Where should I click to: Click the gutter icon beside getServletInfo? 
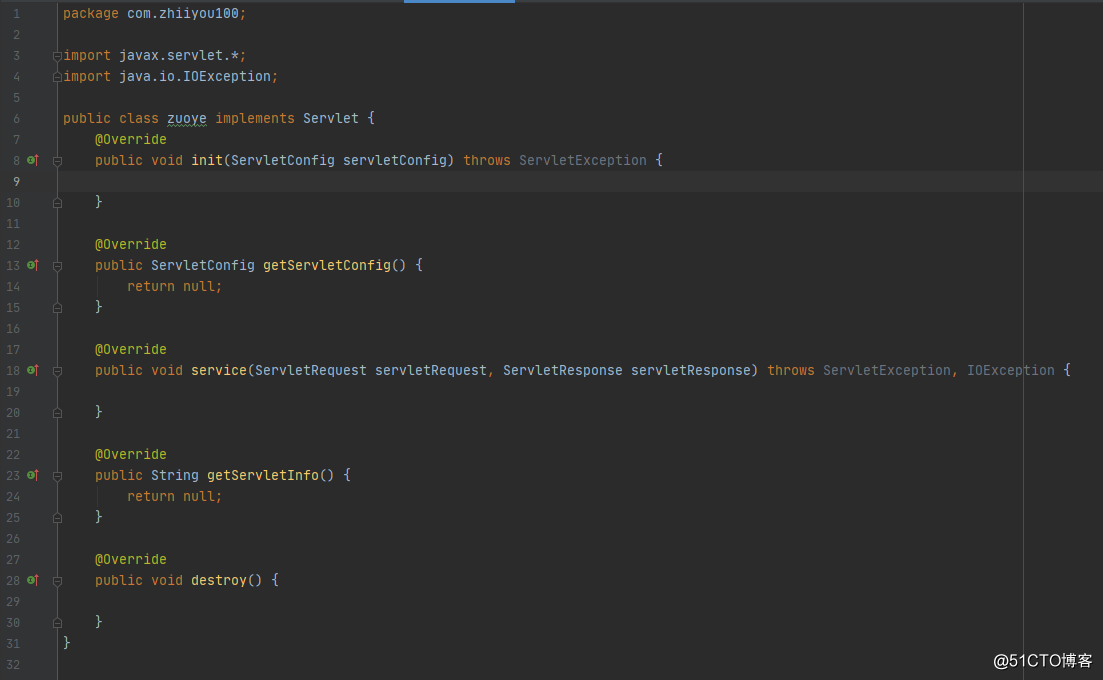point(32,475)
